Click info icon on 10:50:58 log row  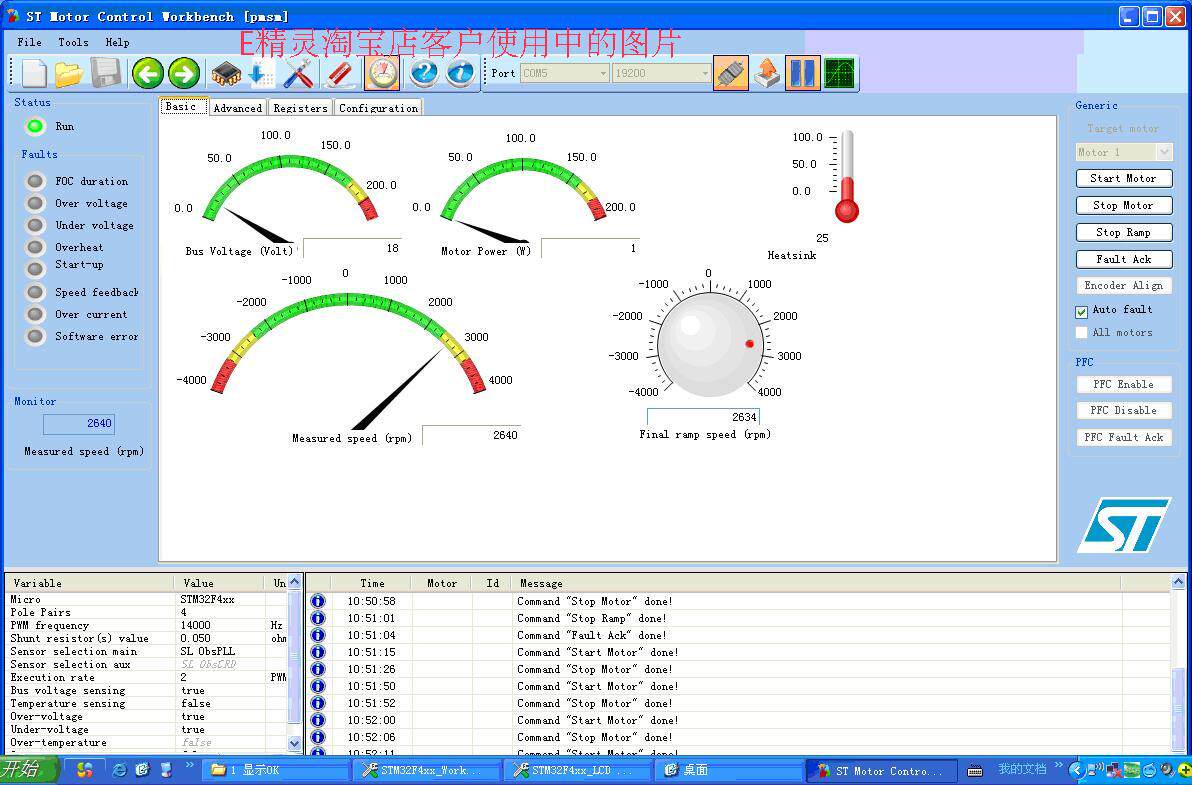tap(318, 601)
